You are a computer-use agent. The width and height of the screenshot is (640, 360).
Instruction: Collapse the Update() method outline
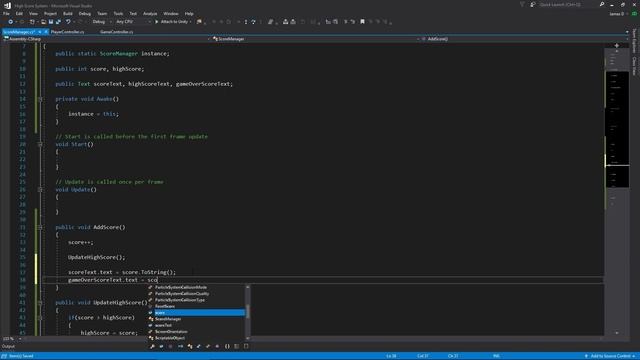pyautogui.click(x=40, y=190)
